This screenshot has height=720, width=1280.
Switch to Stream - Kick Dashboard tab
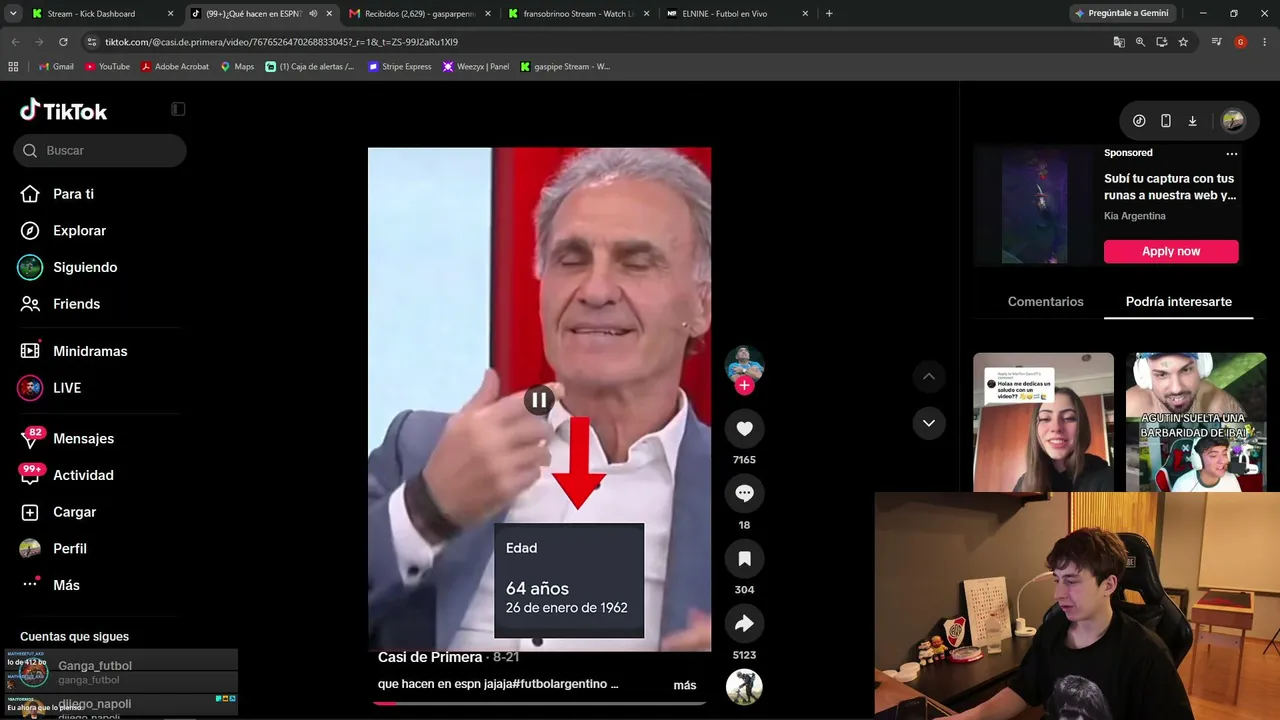[x=102, y=14]
